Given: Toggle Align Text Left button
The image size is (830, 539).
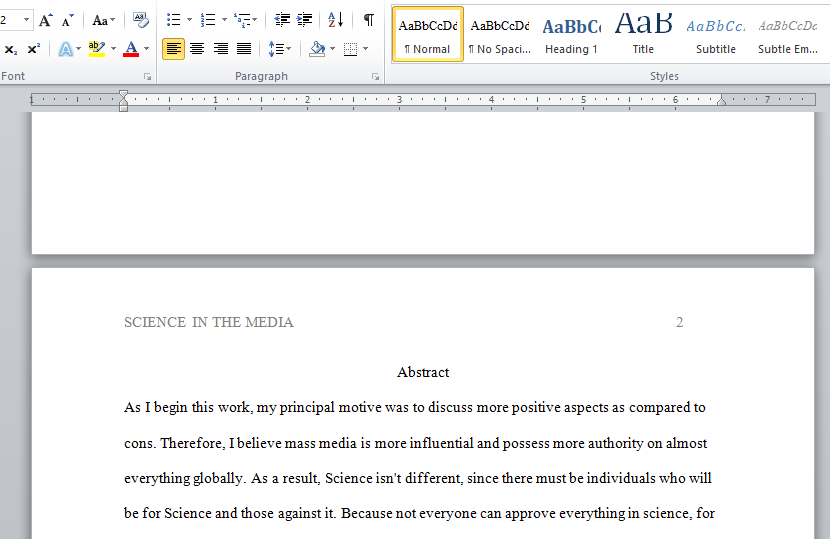Looking at the screenshot, I should click(x=174, y=49).
